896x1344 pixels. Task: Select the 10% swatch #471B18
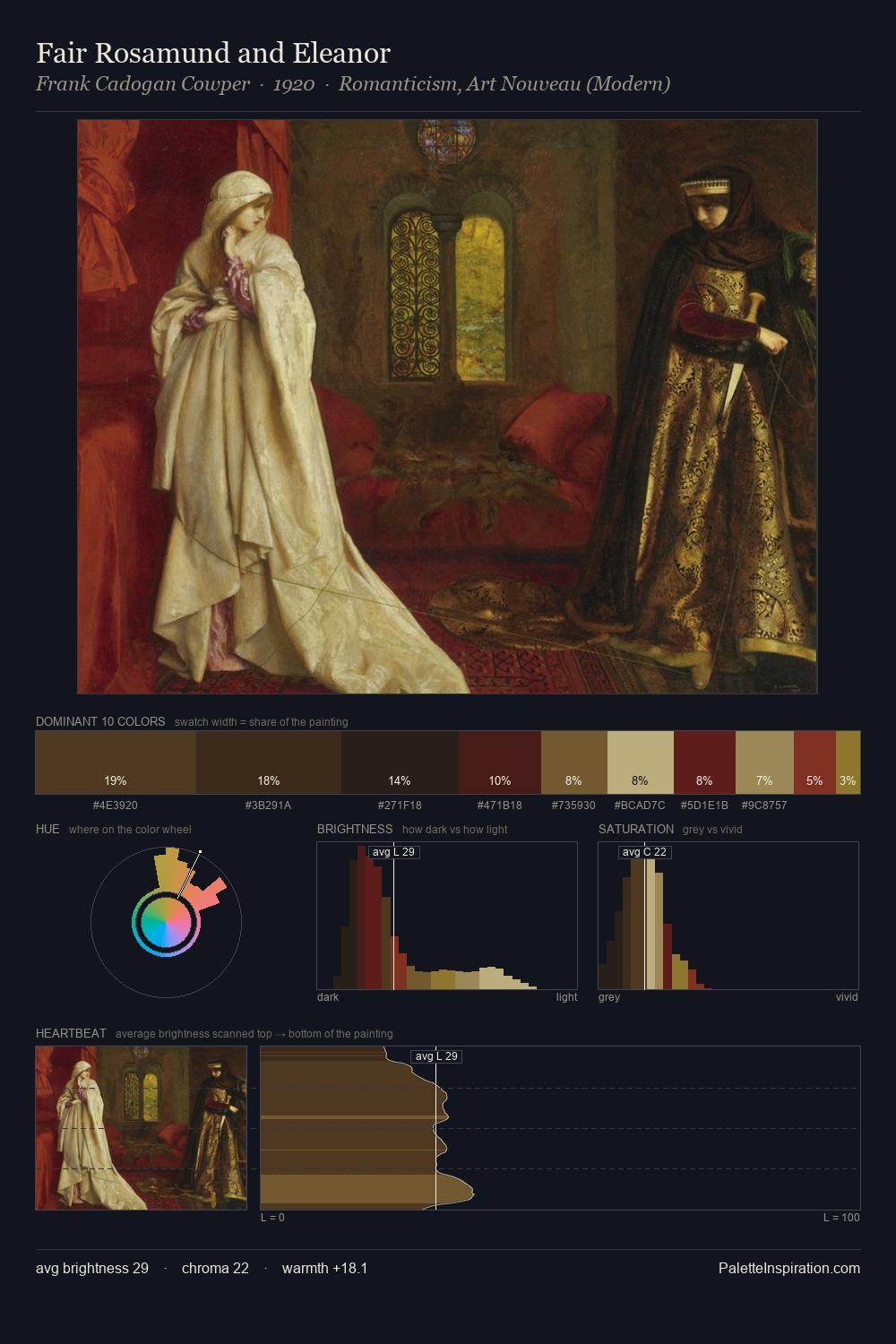pyautogui.click(x=500, y=762)
